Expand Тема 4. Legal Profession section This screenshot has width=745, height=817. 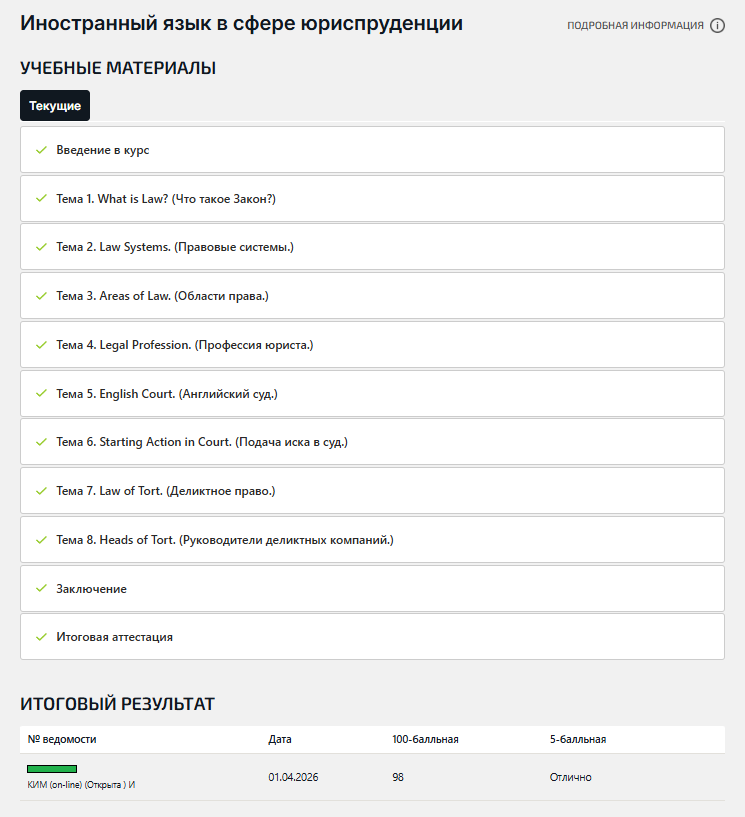point(185,345)
